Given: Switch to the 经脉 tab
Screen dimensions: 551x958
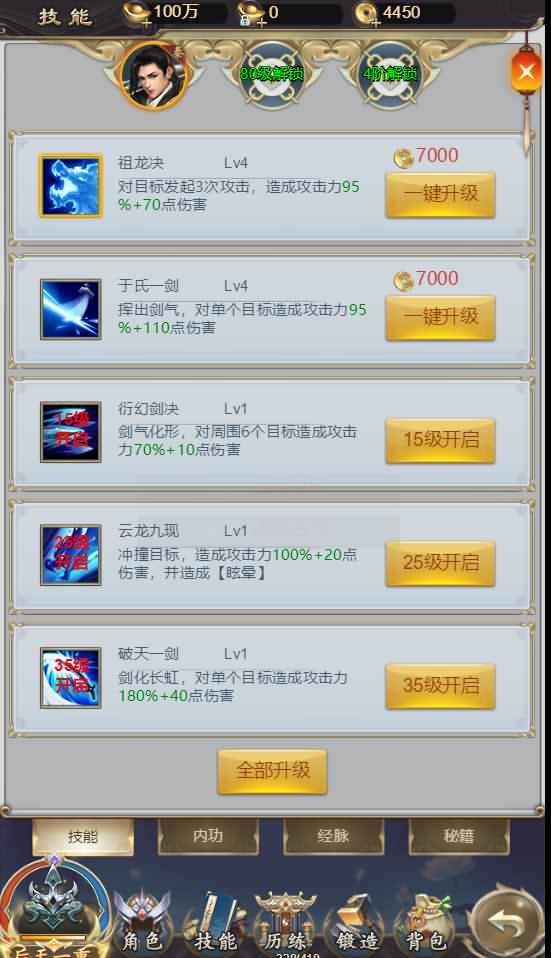Looking at the screenshot, I should tap(334, 836).
